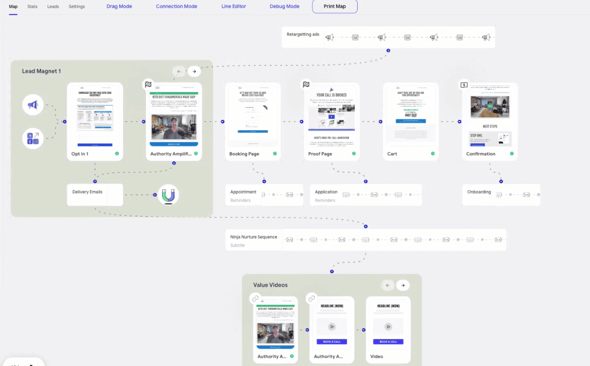The width and height of the screenshot is (590, 366).
Task: Click the Lead Magnet 1 group title
Action: (41, 71)
